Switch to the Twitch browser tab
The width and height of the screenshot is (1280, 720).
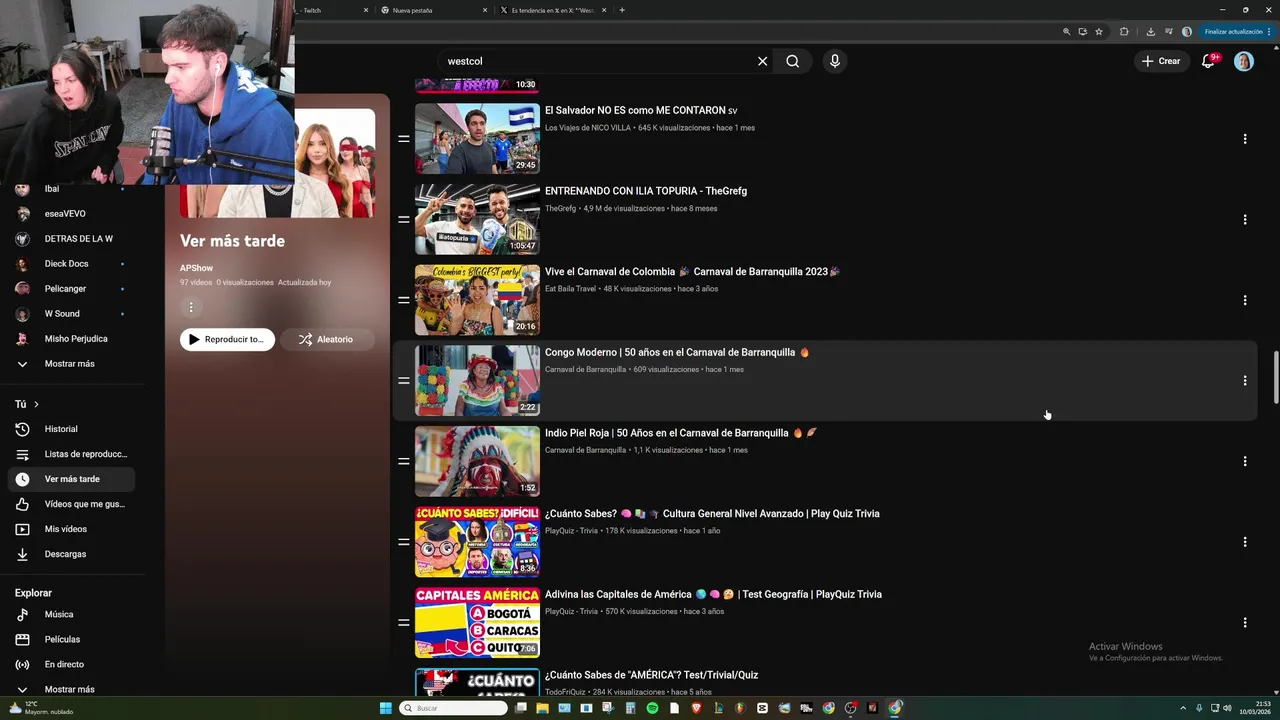point(333,10)
